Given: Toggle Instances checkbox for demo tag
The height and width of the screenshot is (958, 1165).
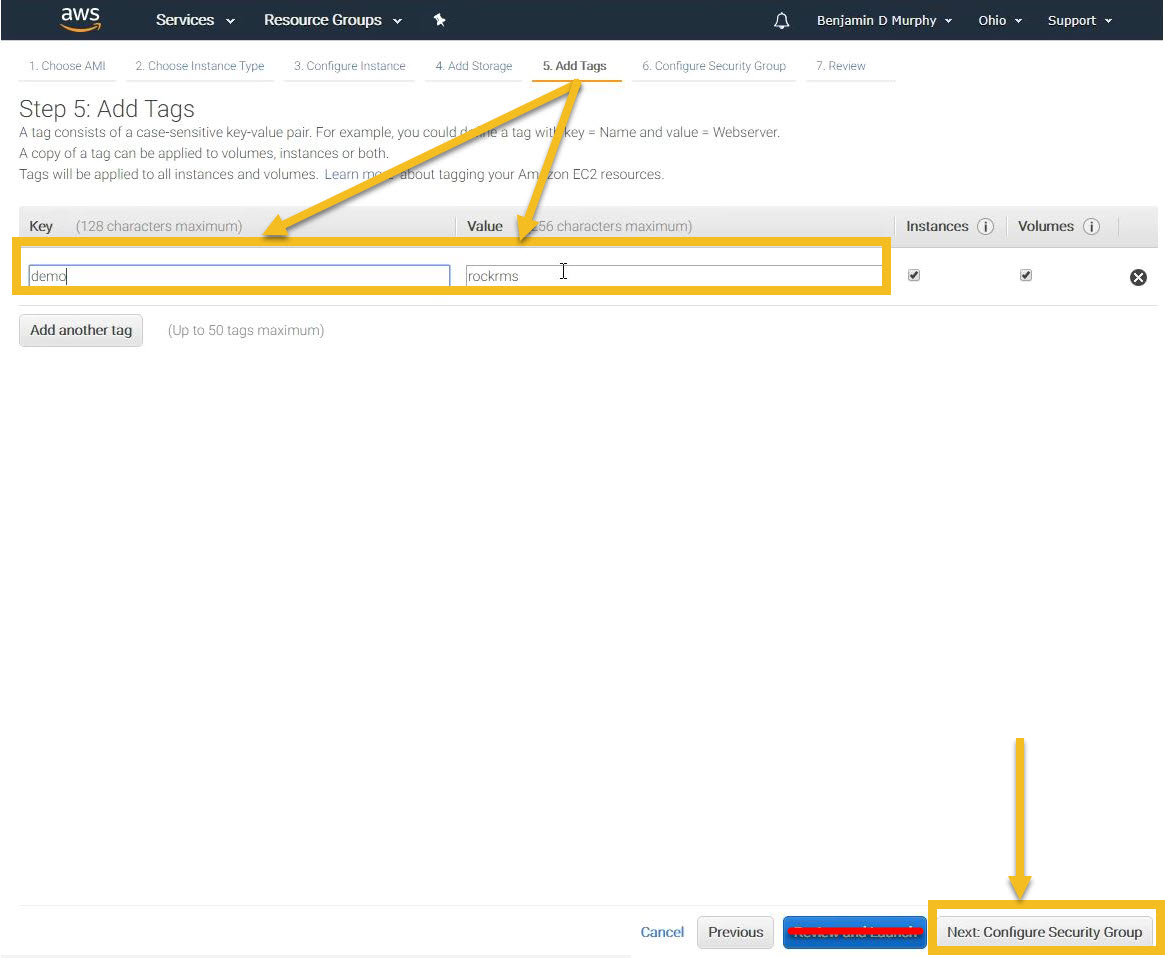Looking at the screenshot, I should 914,275.
